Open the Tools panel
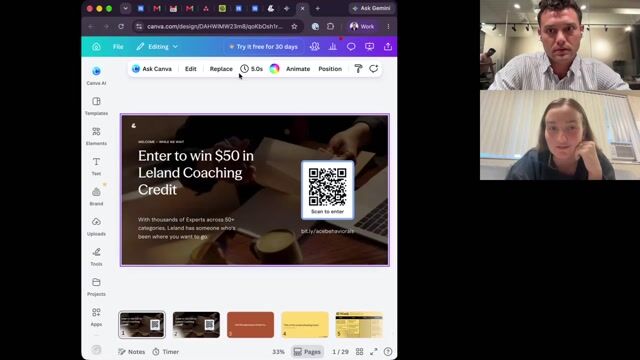Viewport: 640px width, 360px height. tap(96, 257)
